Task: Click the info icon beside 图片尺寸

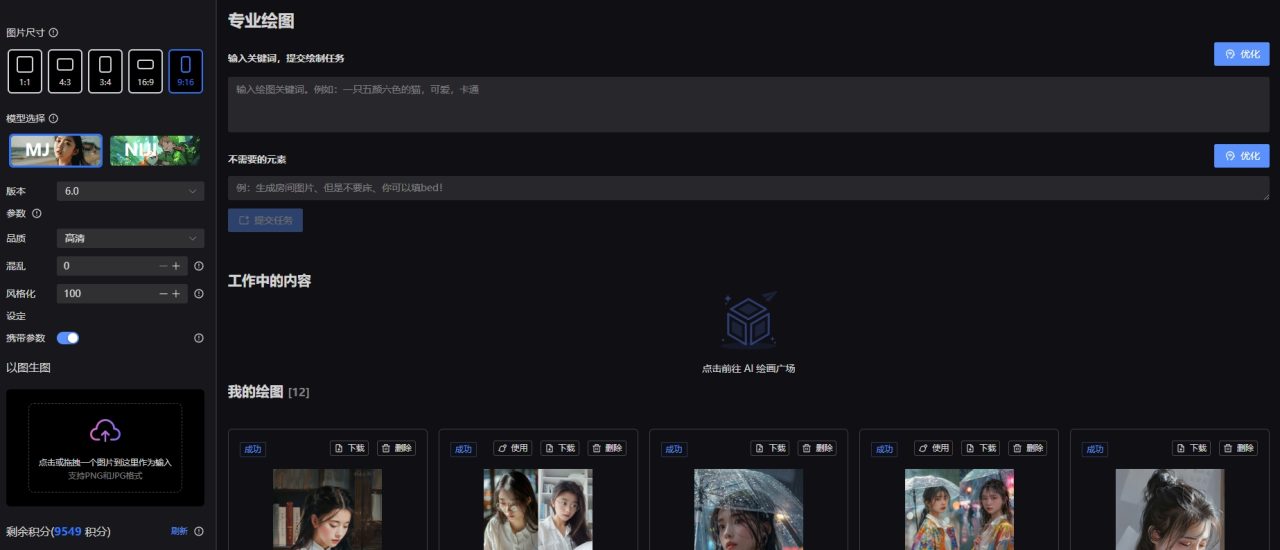Action: [x=53, y=33]
